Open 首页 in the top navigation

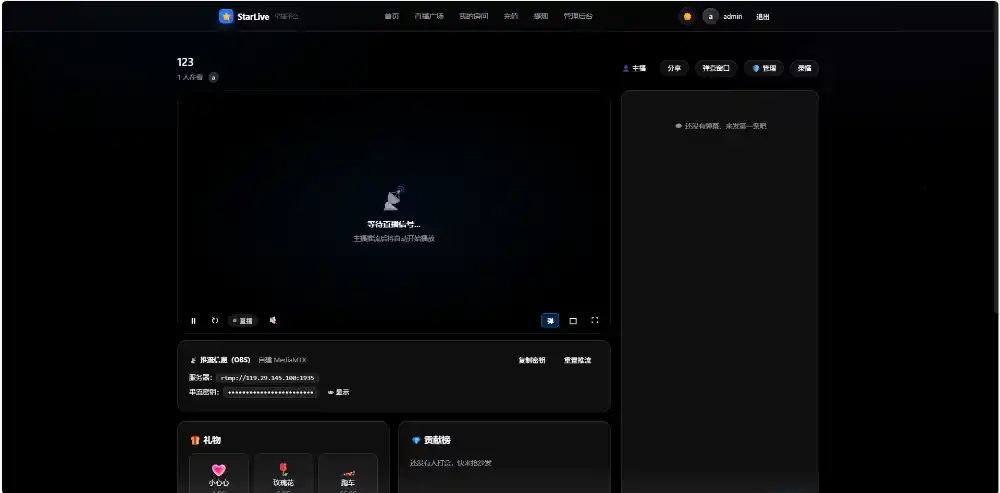pyautogui.click(x=392, y=16)
